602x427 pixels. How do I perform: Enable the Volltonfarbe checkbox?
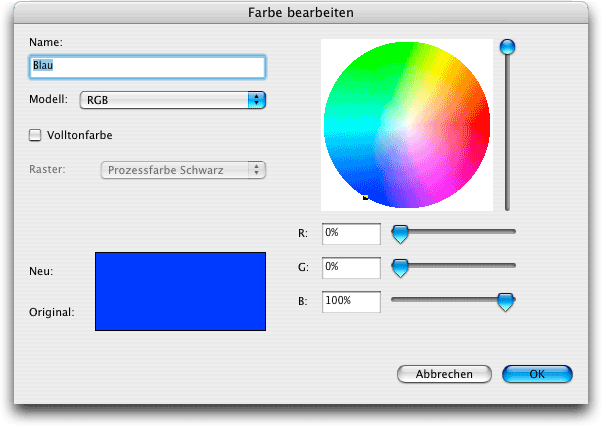pos(35,135)
